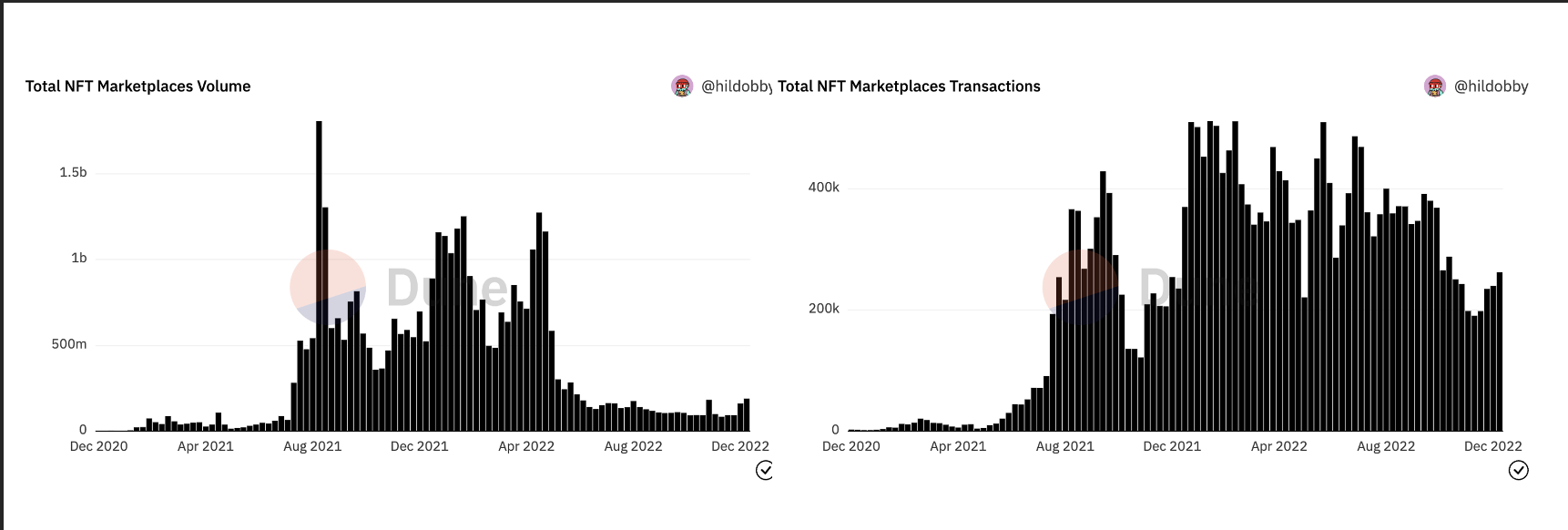Viewport: 1568px width, 530px height.
Task: Select the tallest bar in the Volume chart
Action: tap(319, 273)
